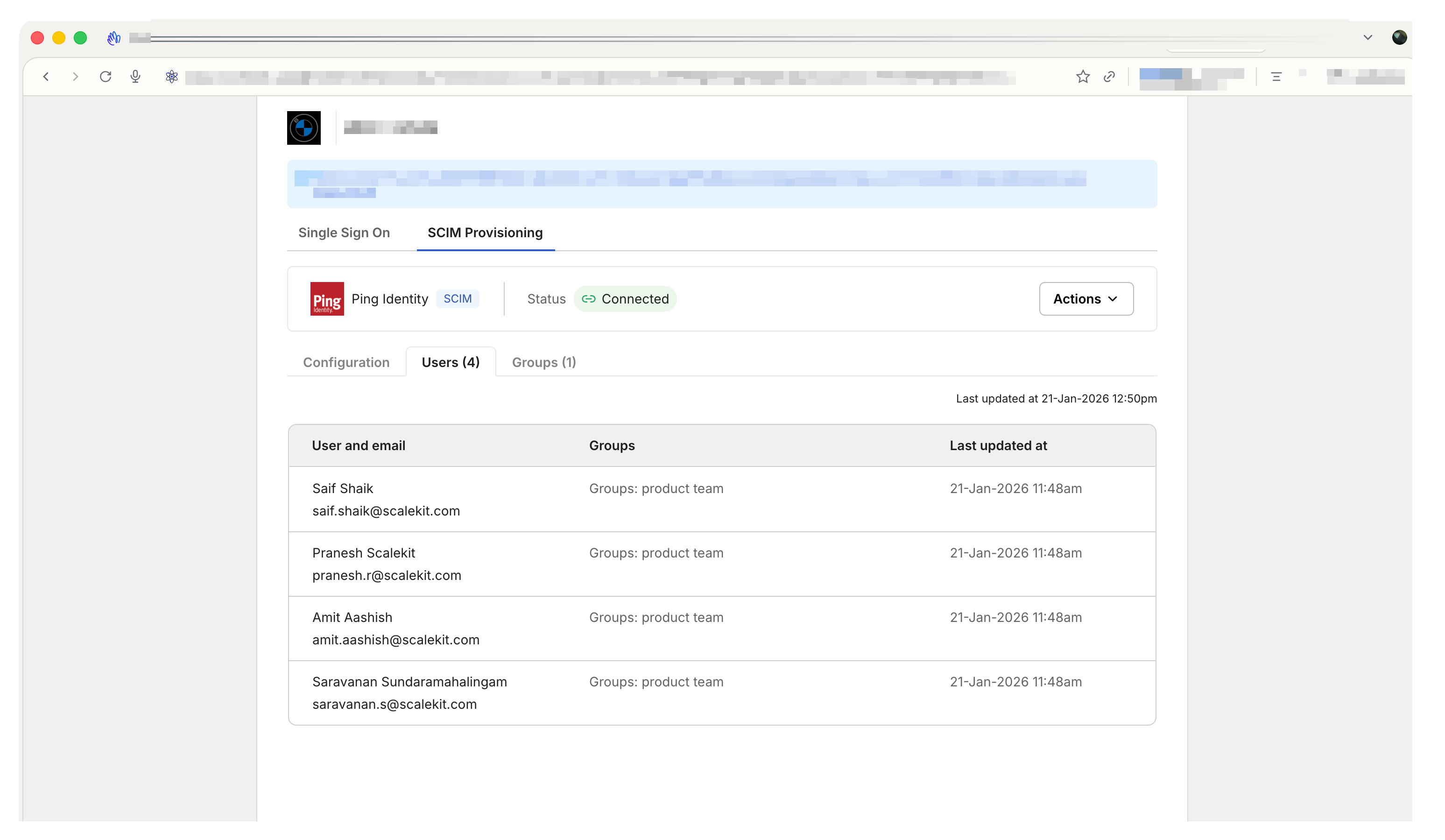This screenshot has height=840, width=1445.
Task: Reload the page
Action: coord(106,76)
